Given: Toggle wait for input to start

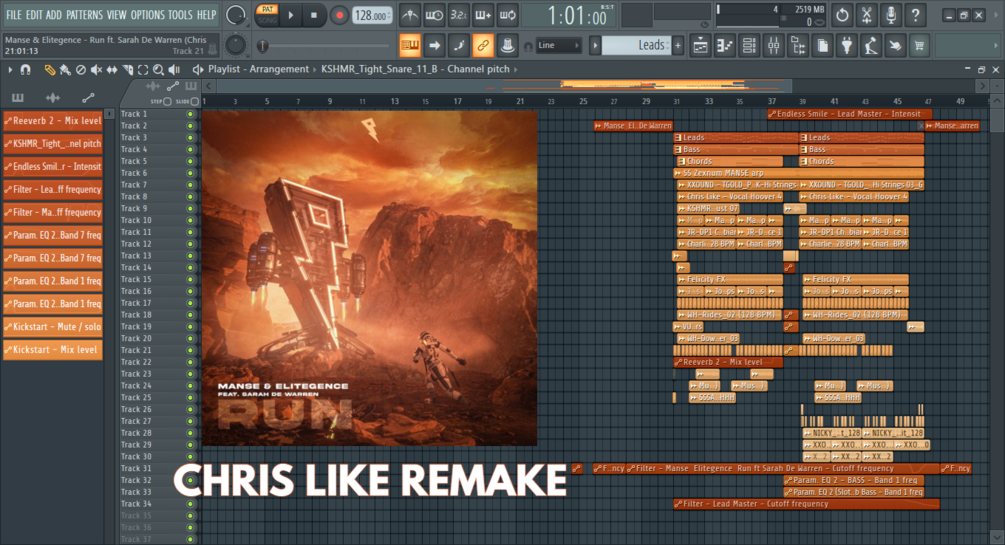Looking at the screenshot, I should tap(434, 15).
